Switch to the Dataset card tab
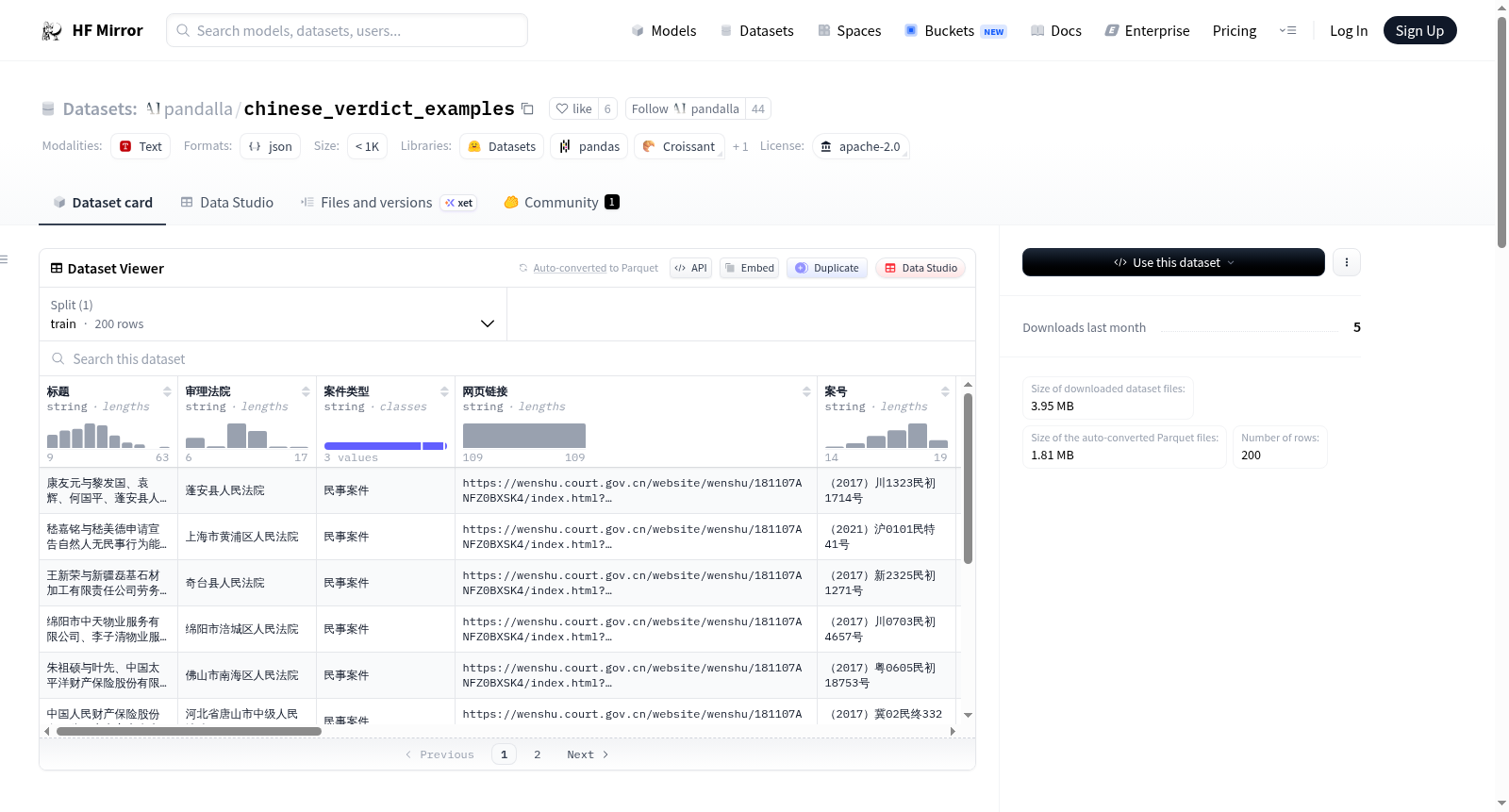 pyautogui.click(x=103, y=203)
